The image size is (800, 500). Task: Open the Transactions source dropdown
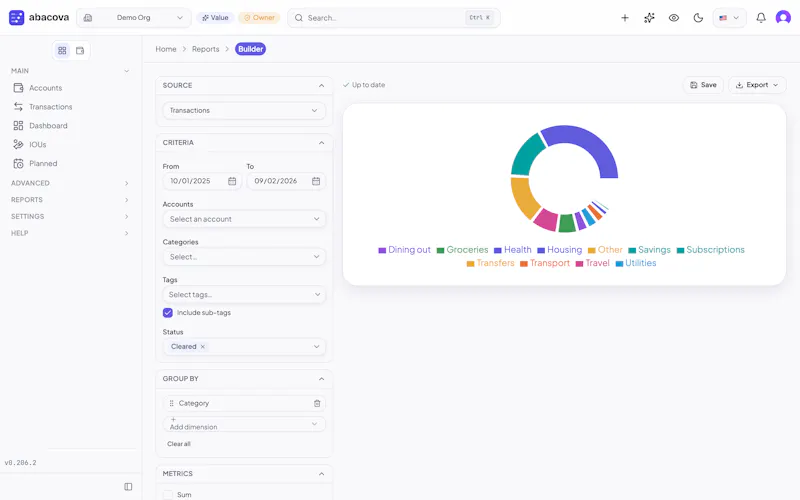[x=244, y=110]
